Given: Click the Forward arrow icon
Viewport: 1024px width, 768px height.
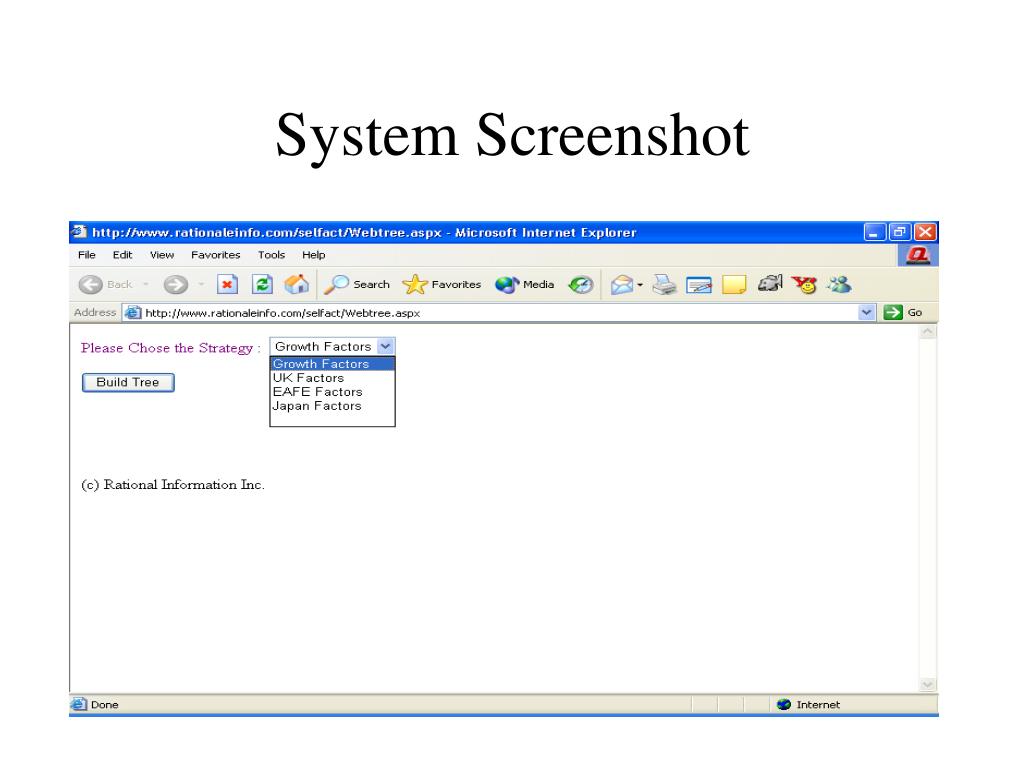Looking at the screenshot, I should point(175,285).
